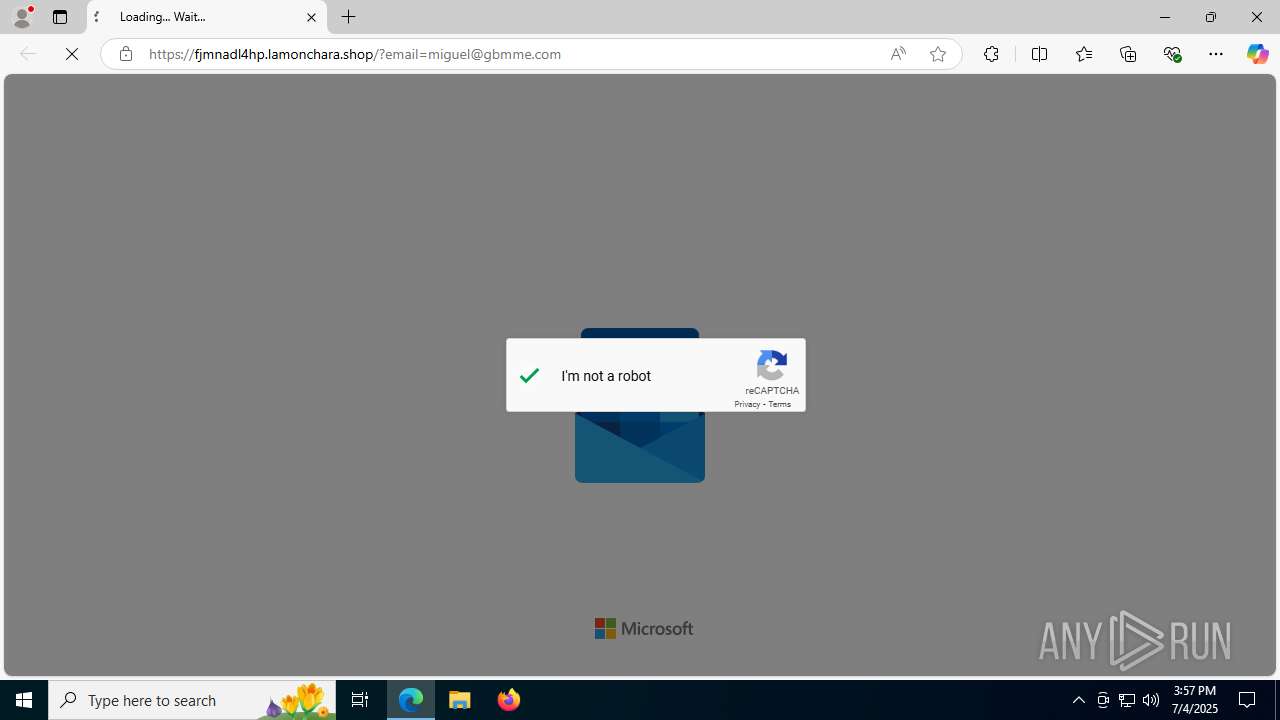Open the Extensions puzzle icon

tap(991, 54)
